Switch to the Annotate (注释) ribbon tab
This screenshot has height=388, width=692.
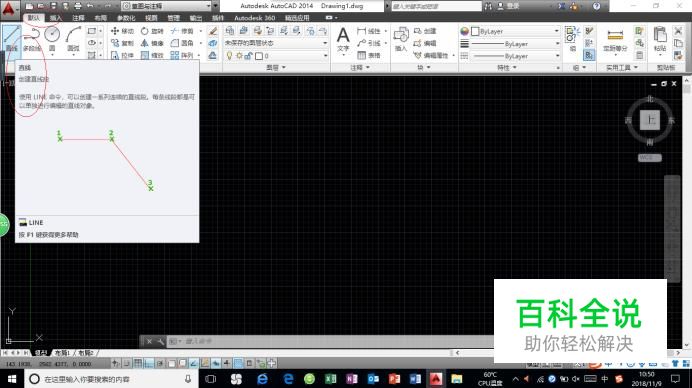click(x=78, y=18)
